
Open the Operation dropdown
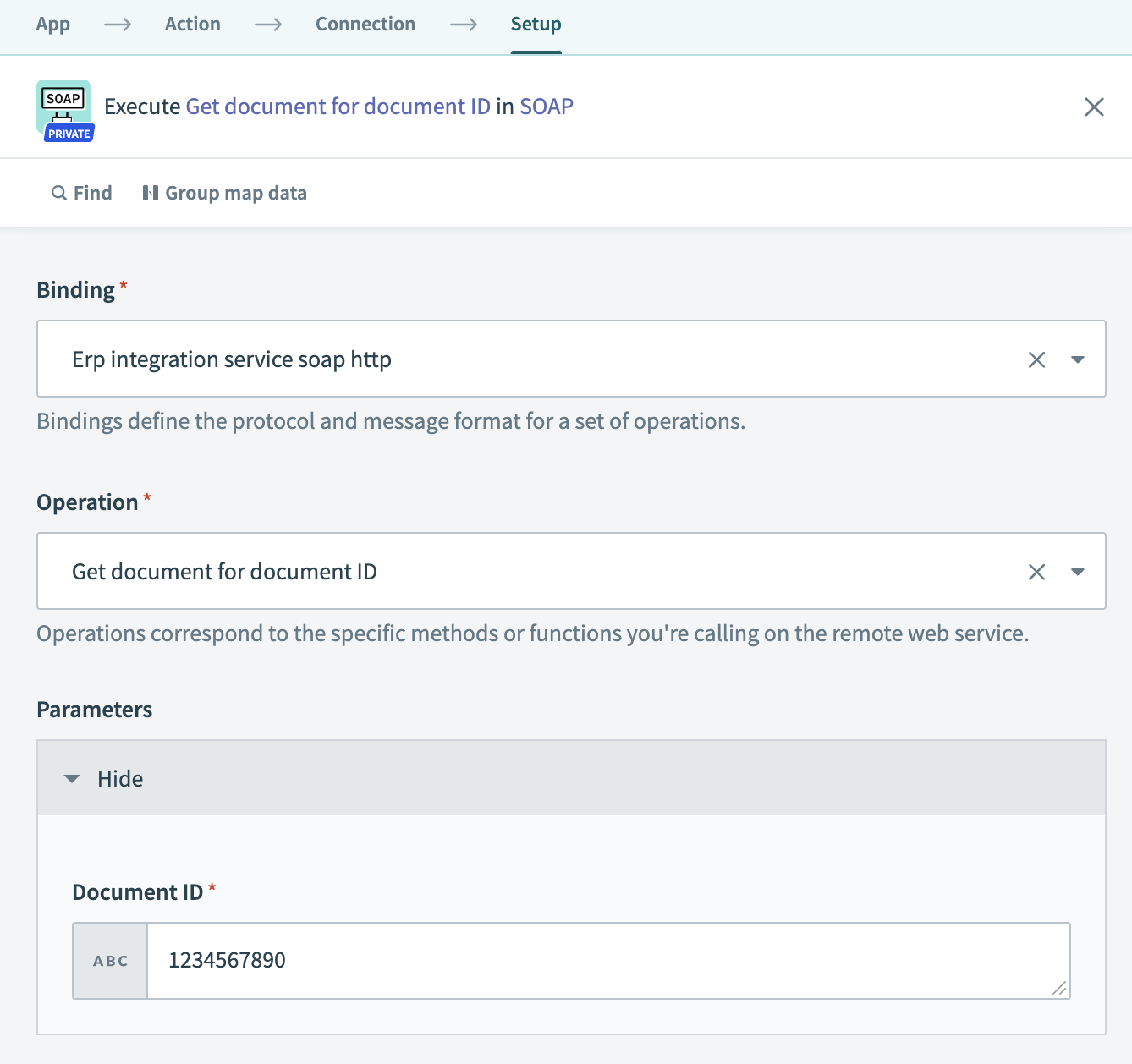(1078, 571)
